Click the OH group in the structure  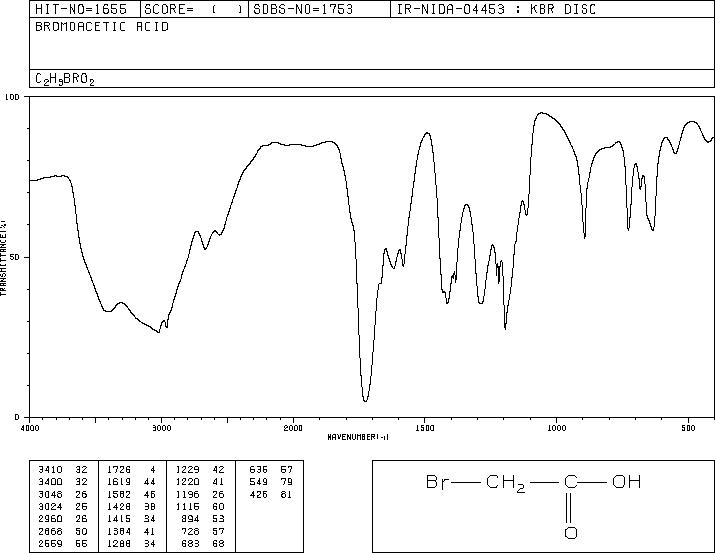click(627, 482)
